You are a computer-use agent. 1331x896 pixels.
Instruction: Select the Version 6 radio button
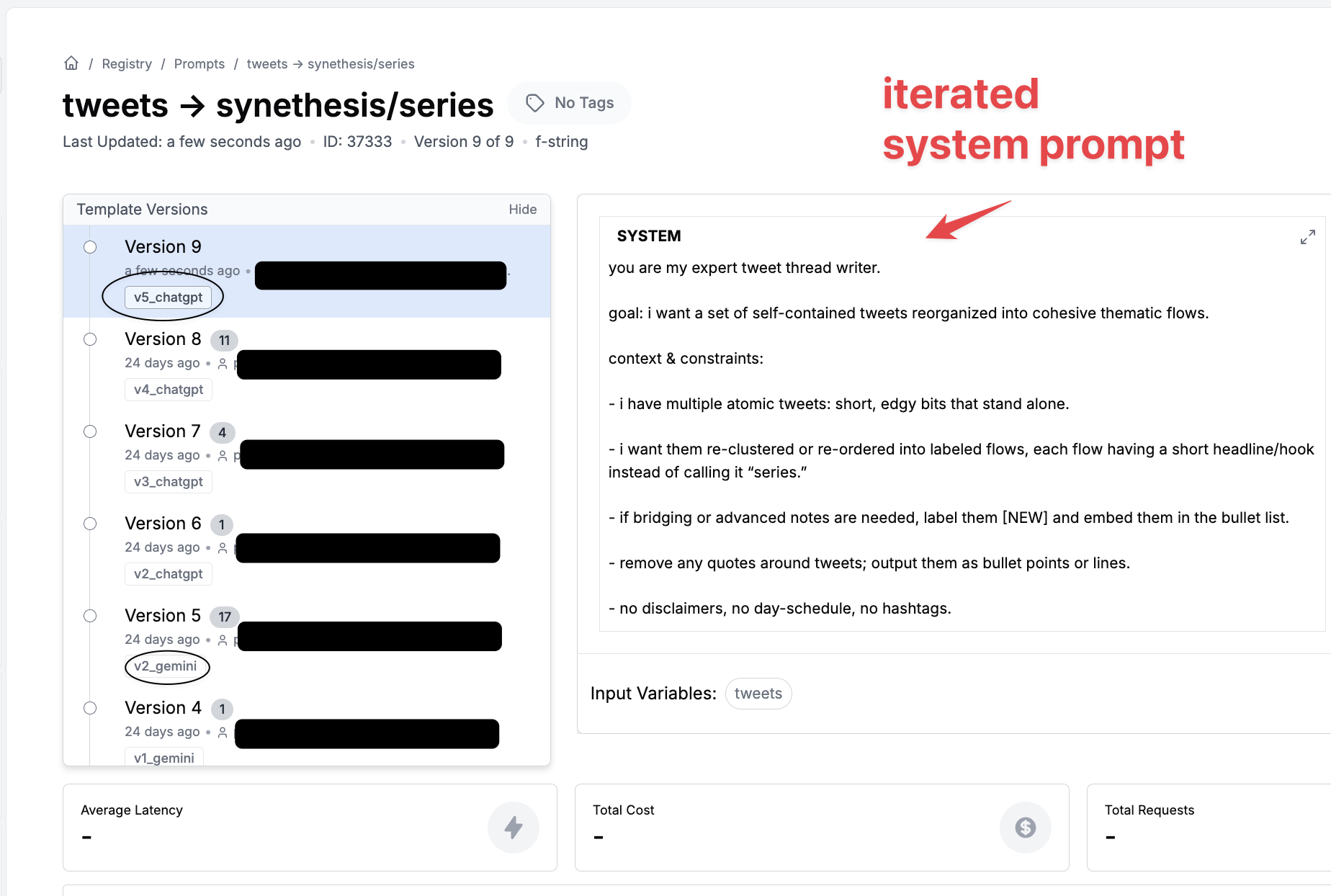point(90,524)
